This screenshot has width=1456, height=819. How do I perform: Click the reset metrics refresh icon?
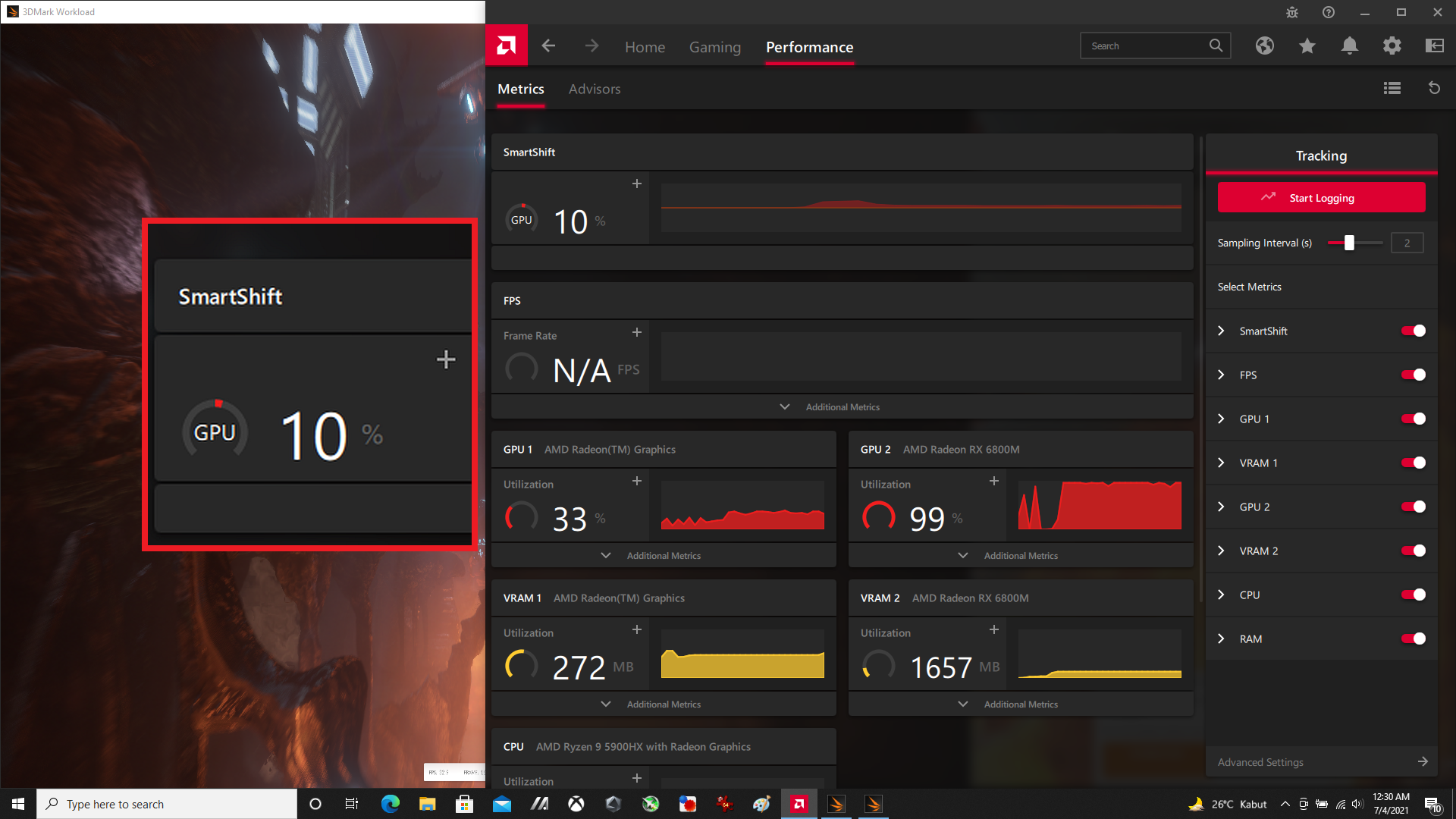(x=1434, y=89)
